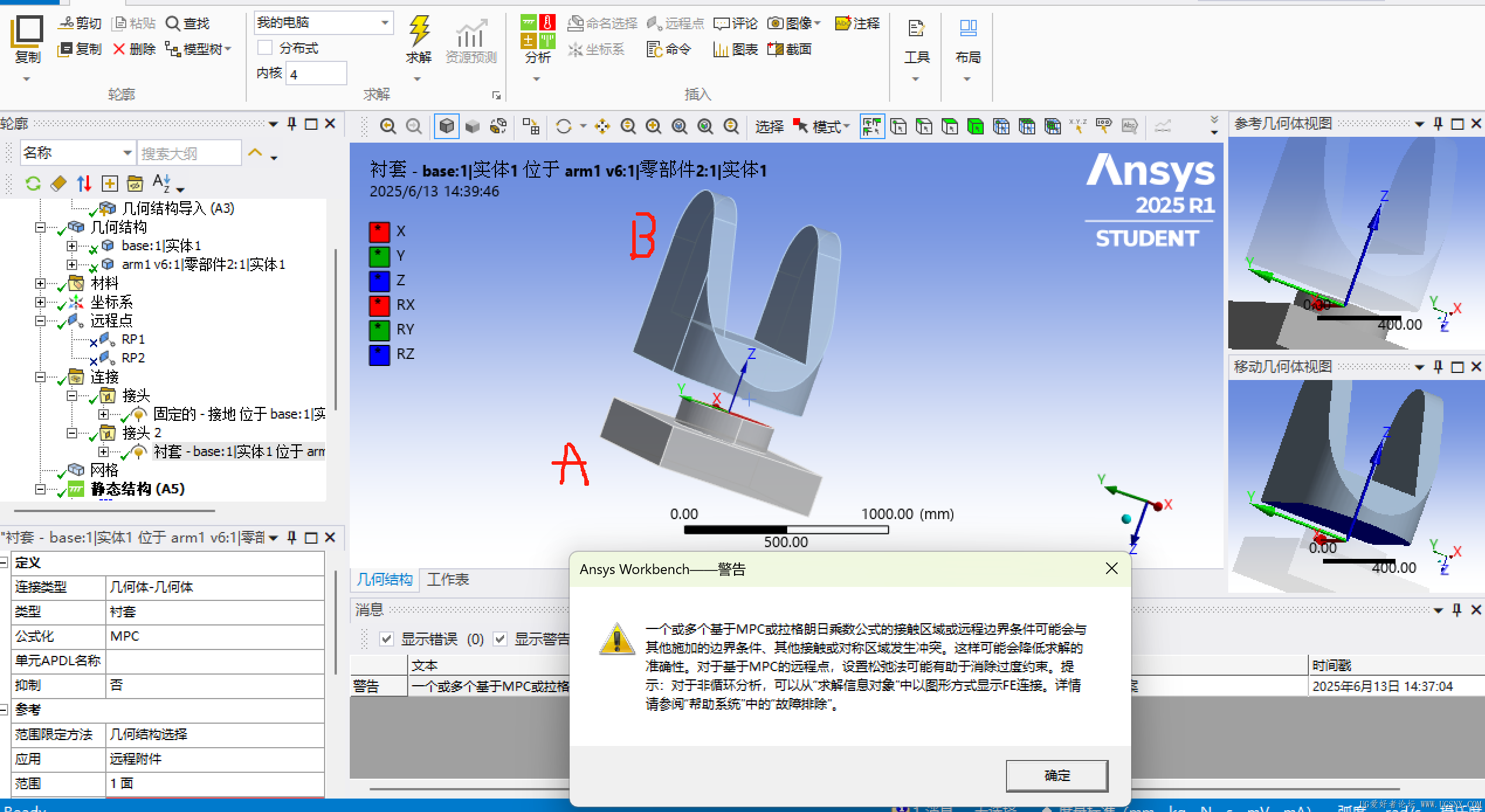Click the refresh icon in outline toolbar

pyautogui.click(x=33, y=184)
